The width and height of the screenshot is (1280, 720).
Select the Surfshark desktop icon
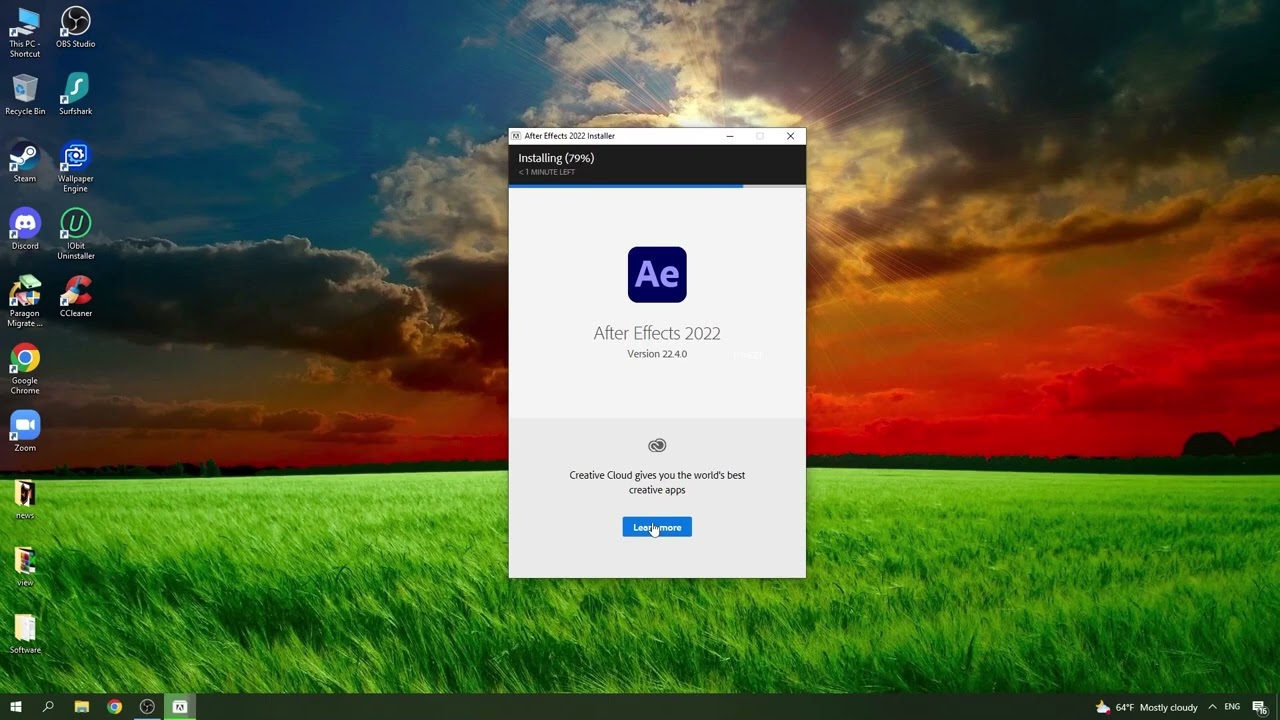click(x=76, y=94)
